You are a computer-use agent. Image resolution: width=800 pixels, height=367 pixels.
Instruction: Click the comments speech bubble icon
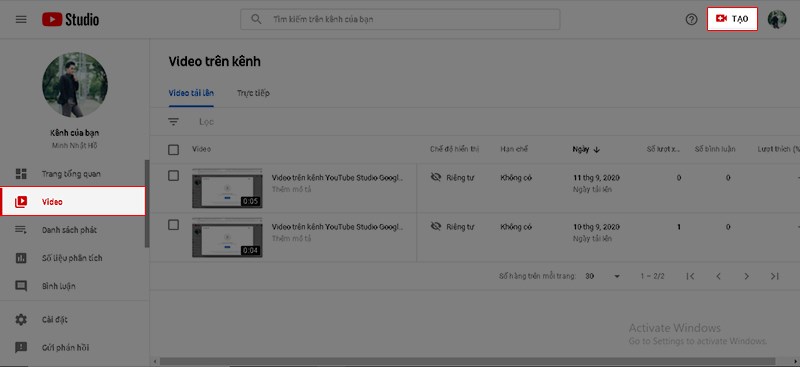pos(21,286)
